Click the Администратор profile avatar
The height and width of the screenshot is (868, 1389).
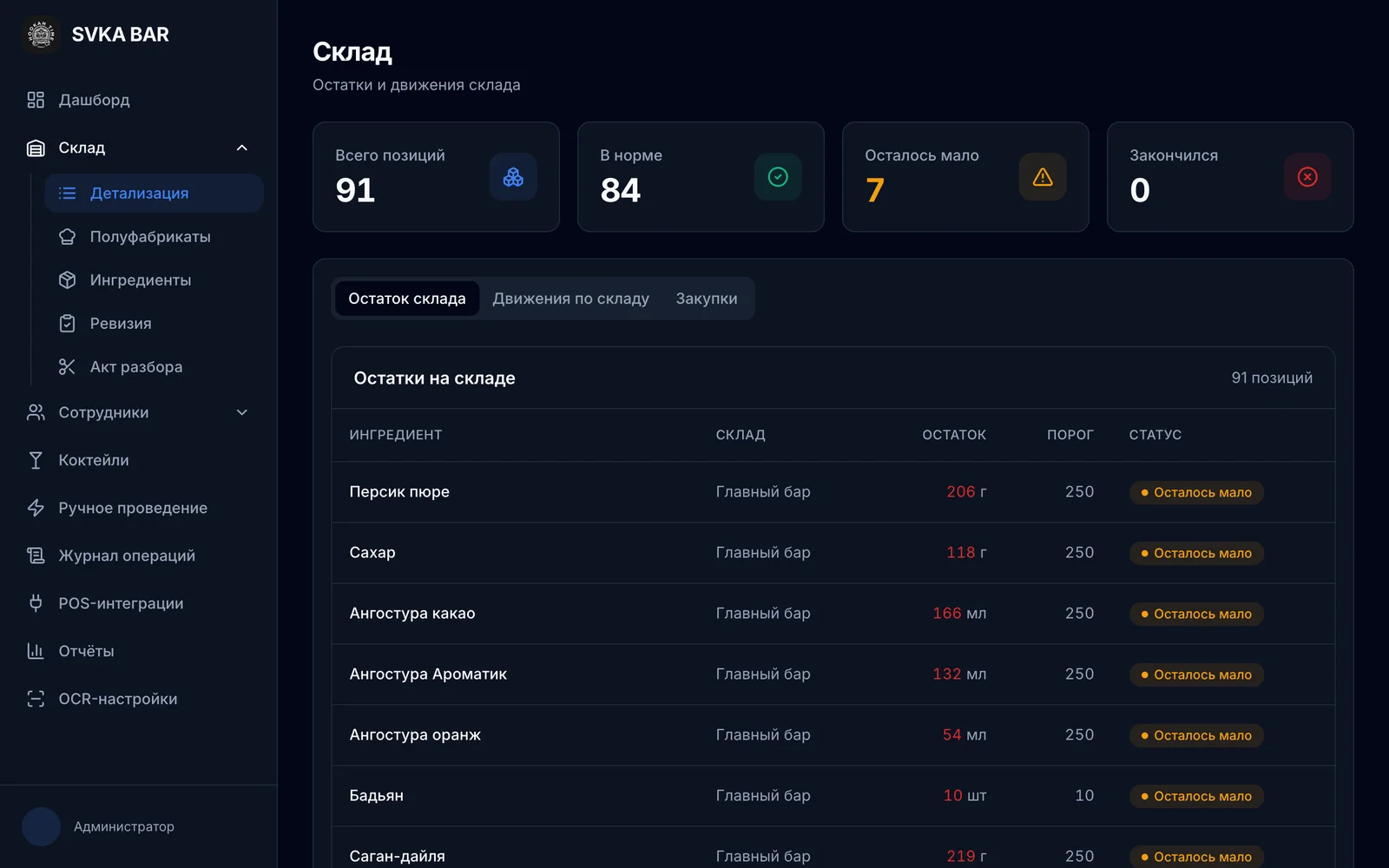pyautogui.click(x=41, y=827)
